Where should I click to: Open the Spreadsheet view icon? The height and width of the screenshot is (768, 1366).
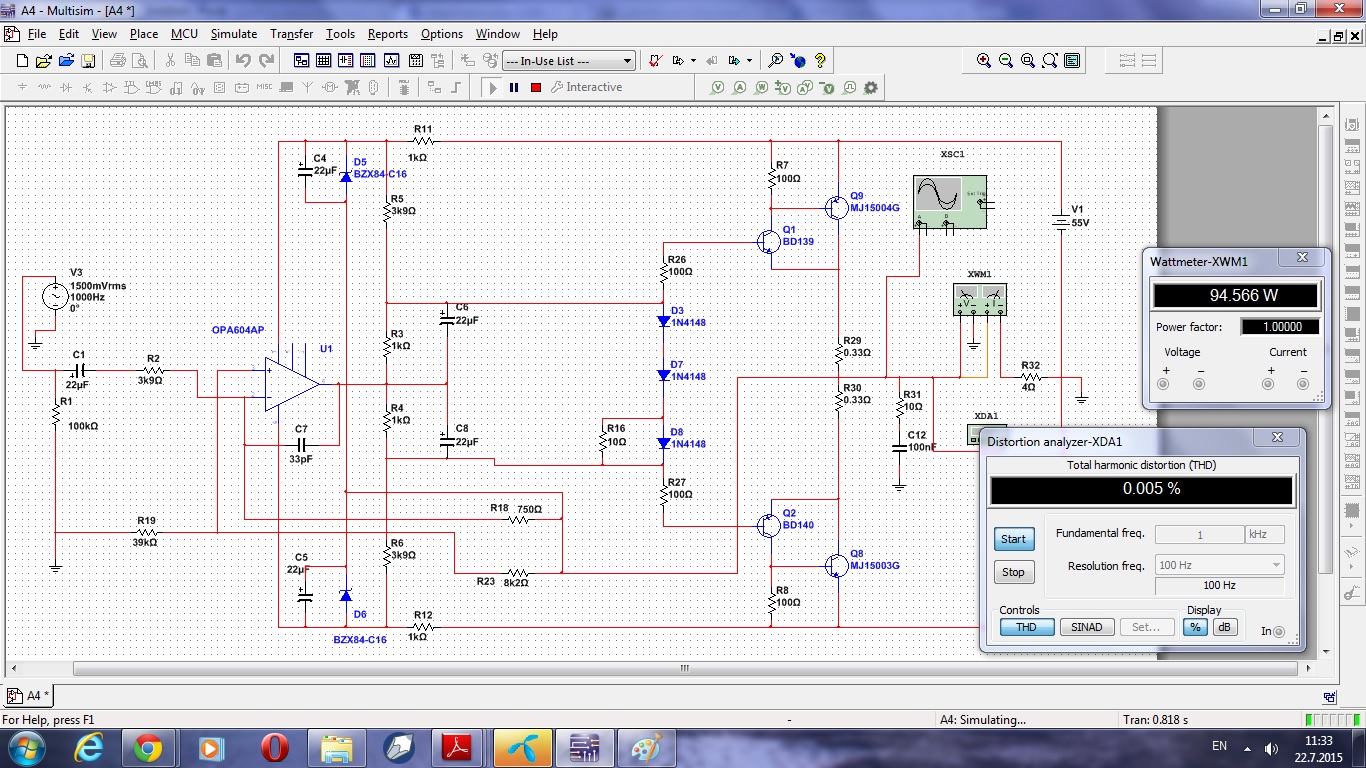click(323, 61)
